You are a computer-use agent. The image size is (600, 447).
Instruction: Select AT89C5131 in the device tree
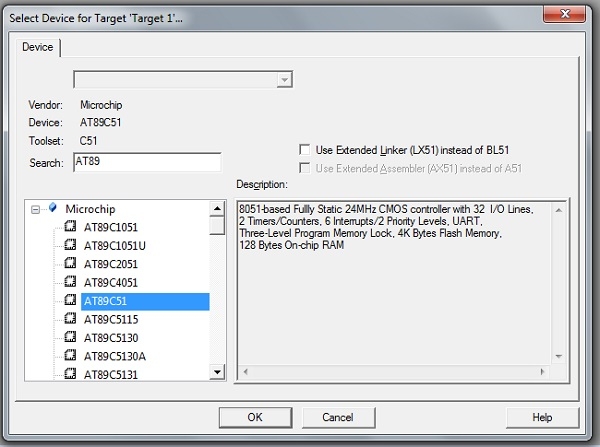click(111, 375)
